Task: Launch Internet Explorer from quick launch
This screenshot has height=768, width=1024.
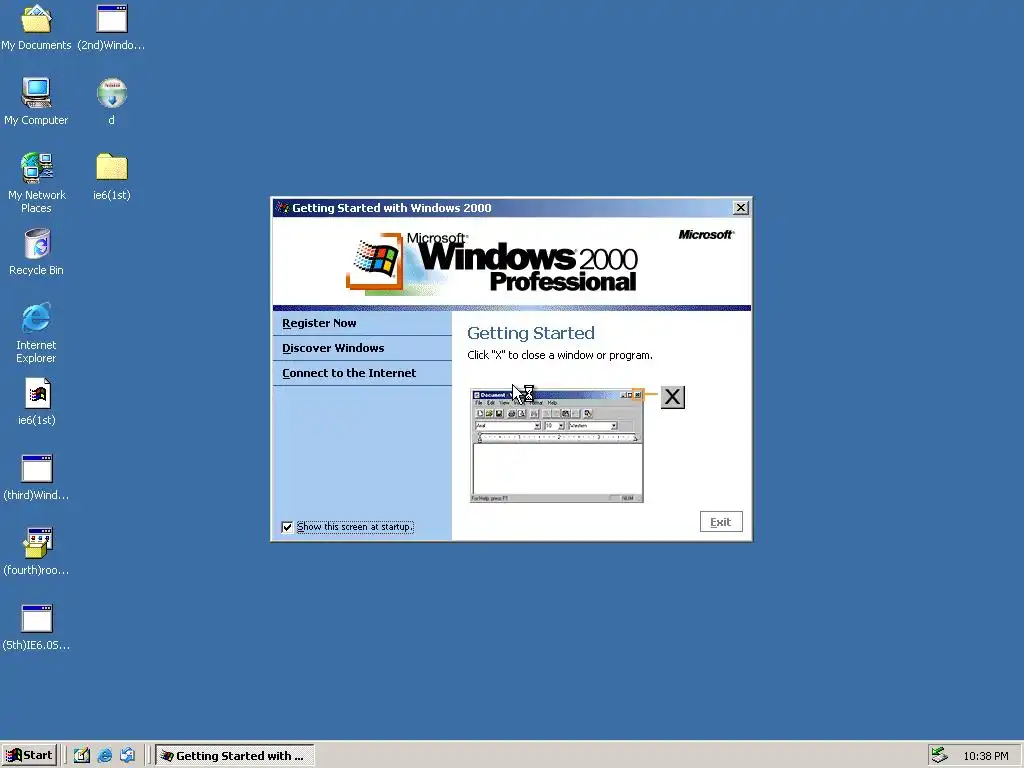Action: (x=104, y=756)
